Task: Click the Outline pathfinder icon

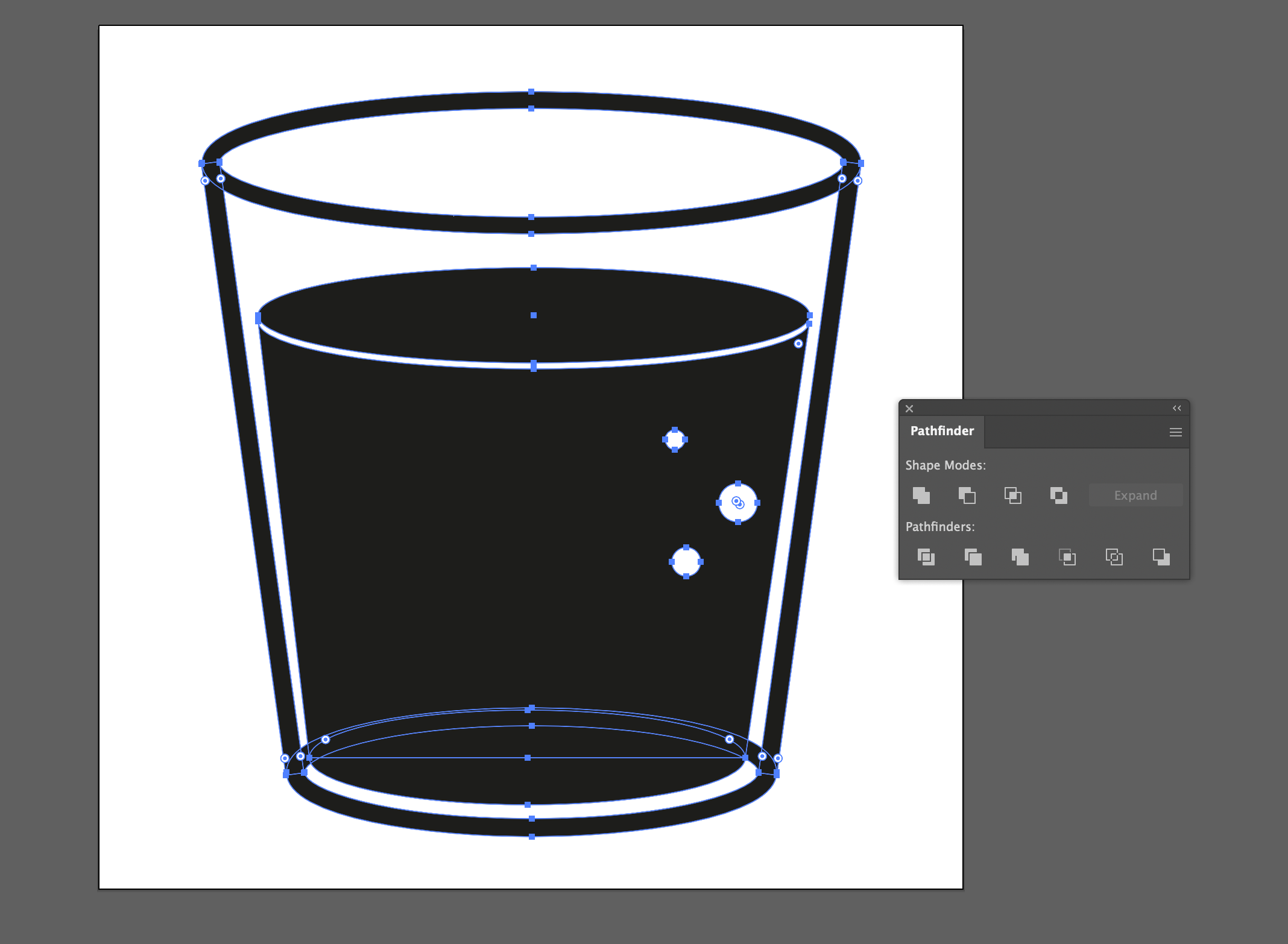Action: click(x=1114, y=557)
